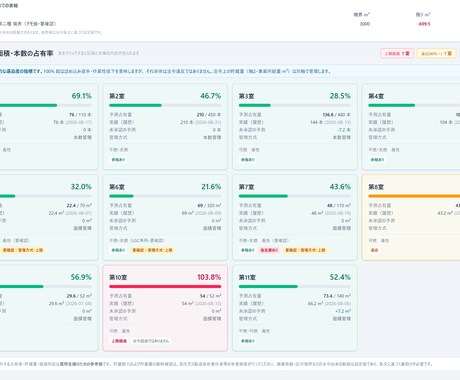The width and height of the screenshot is (460, 380).
Task: Click the green tag in 第11室 card
Action: pyautogui.click(x=248, y=341)
